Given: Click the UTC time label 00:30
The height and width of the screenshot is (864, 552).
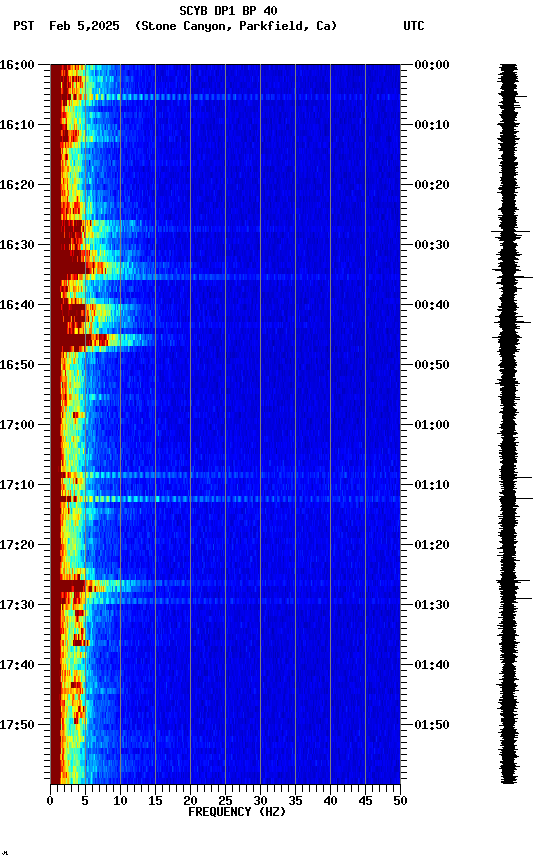Looking at the screenshot, I should 432,245.
